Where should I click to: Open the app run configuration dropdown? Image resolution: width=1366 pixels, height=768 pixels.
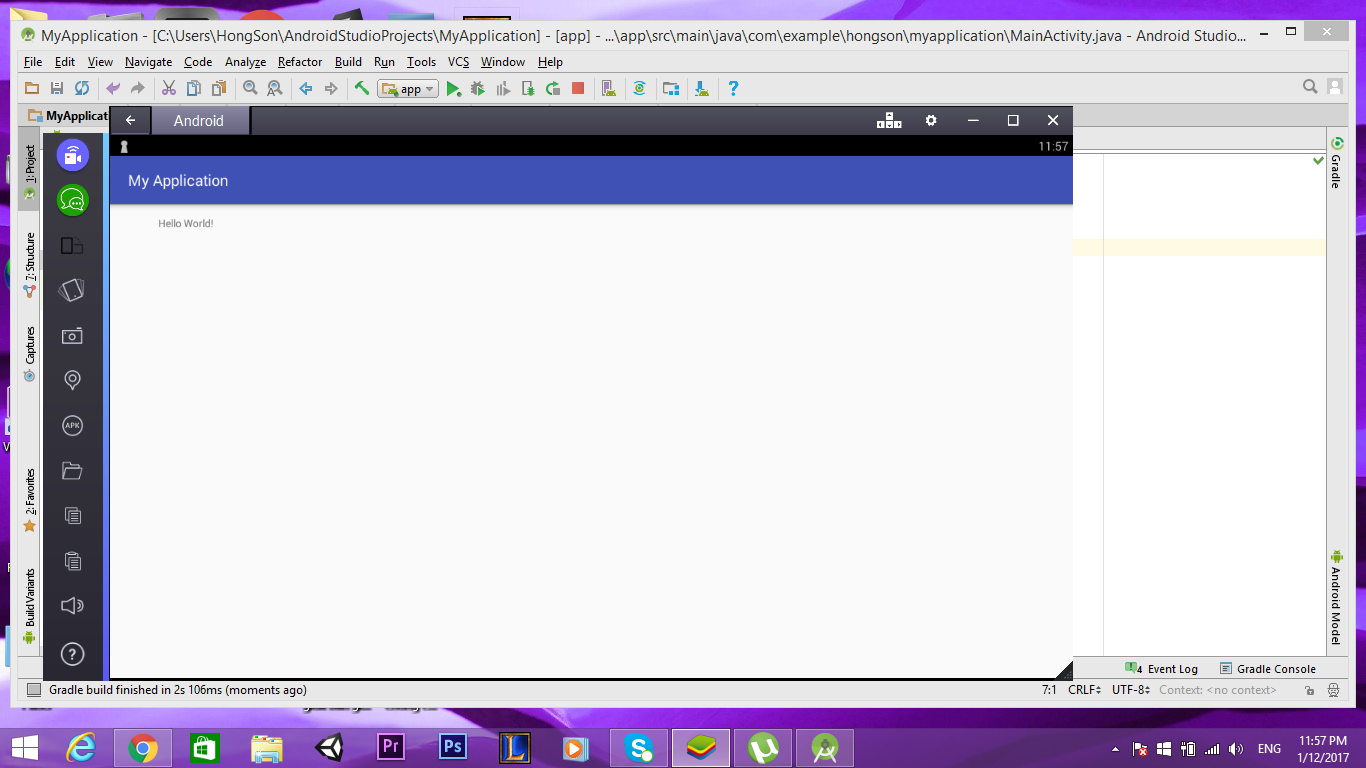(x=408, y=89)
